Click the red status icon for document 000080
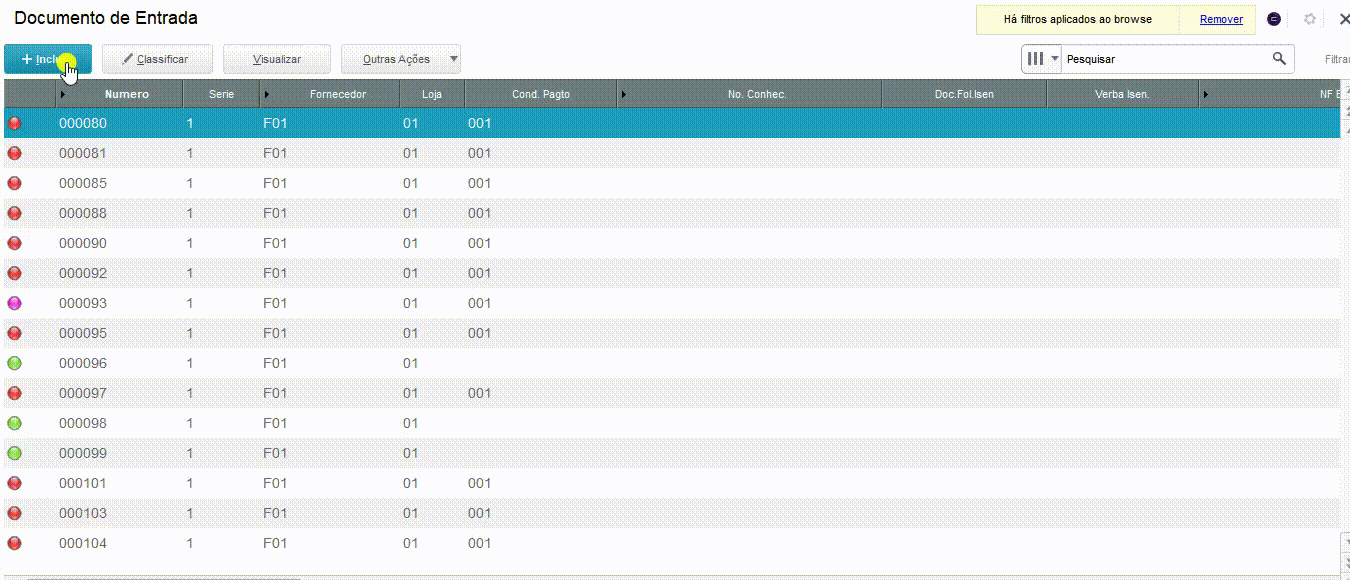Image resolution: width=1350 pixels, height=580 pixels. pyautogui.click(x=14, y=123)
